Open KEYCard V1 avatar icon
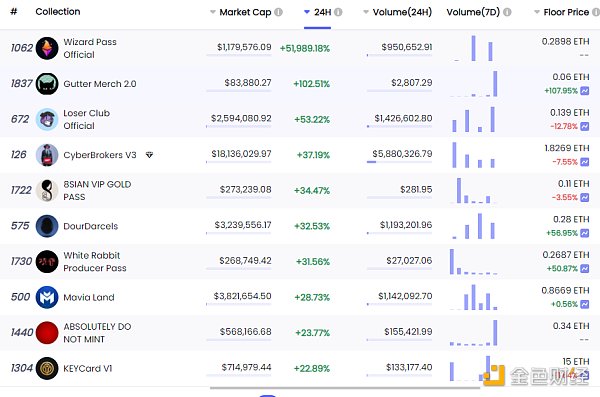The height and width of the screenshot is (397, 600). [x=47, y=368]
